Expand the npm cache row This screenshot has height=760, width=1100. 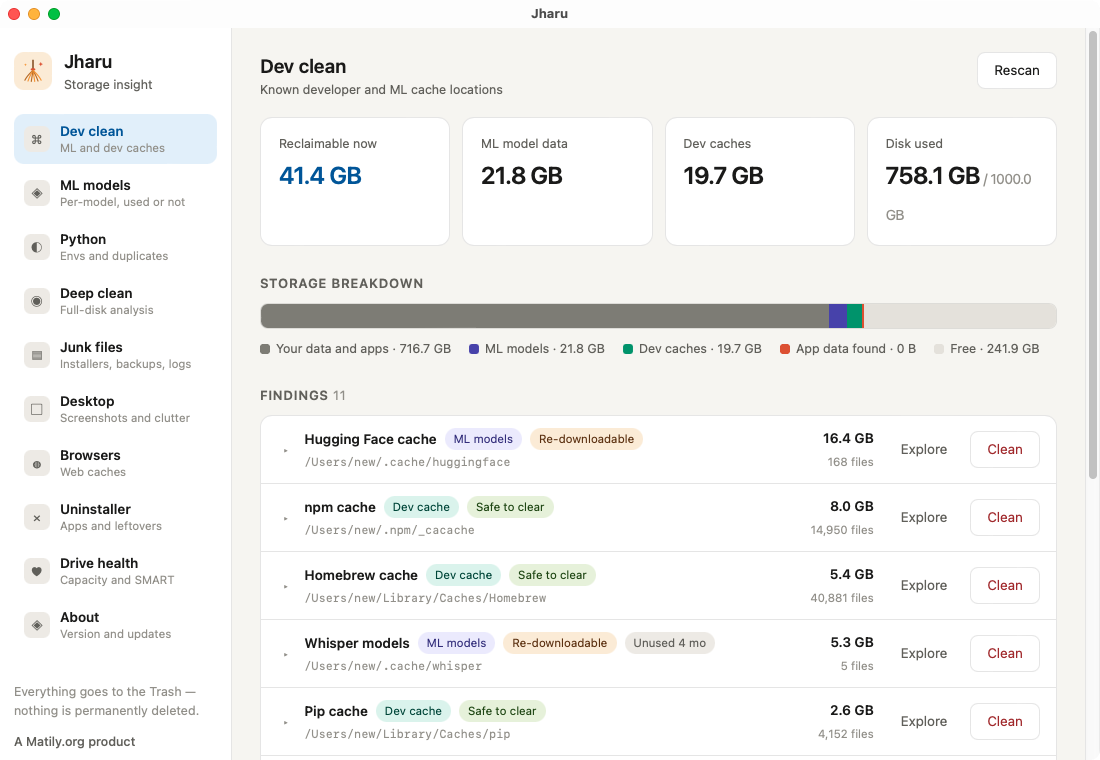click(x=286, y=519)
